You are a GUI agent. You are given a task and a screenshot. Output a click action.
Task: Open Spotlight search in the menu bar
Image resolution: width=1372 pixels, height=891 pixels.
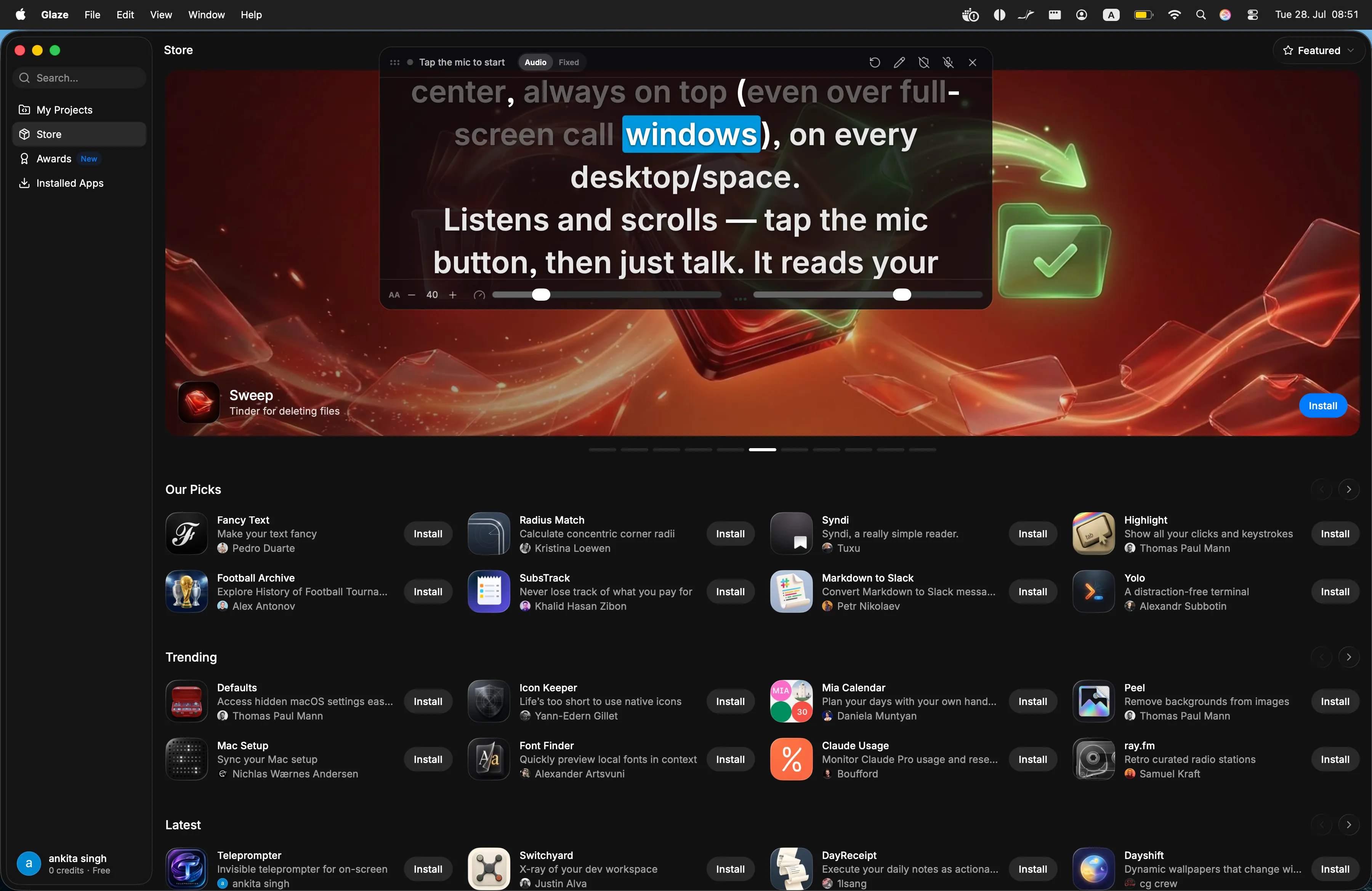coord(1201,15)
